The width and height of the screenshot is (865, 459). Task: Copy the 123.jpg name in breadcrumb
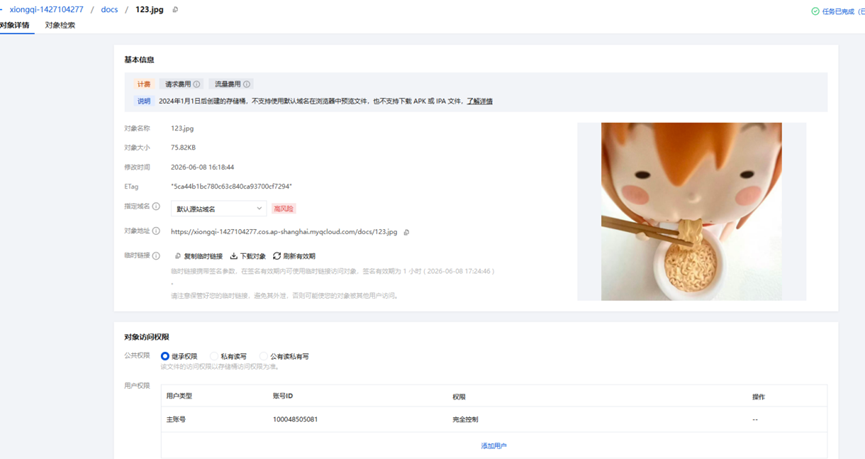click(175, 9)
